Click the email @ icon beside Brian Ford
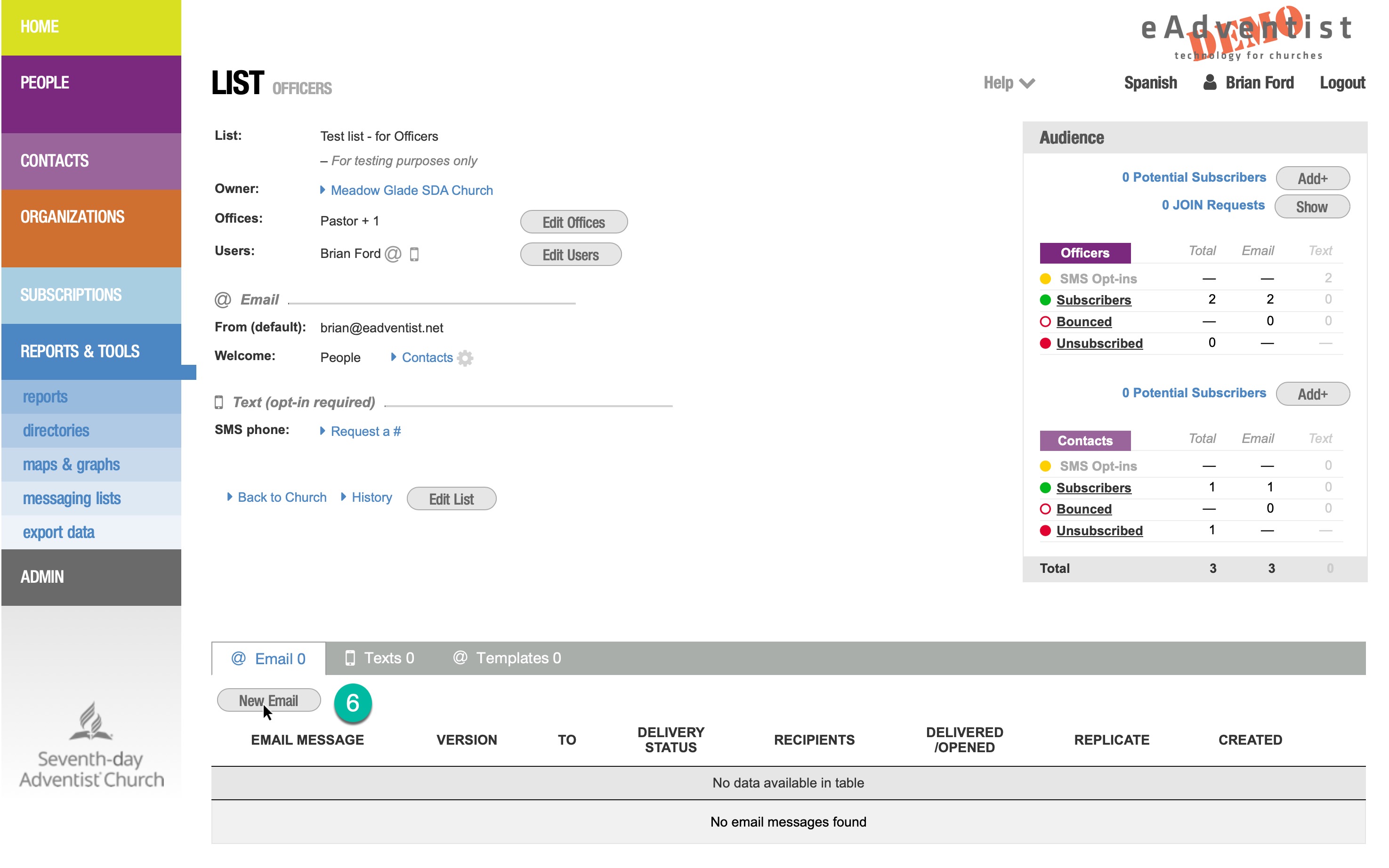The height and width of the screenshot is (868, 1389). tap(393, 254)
